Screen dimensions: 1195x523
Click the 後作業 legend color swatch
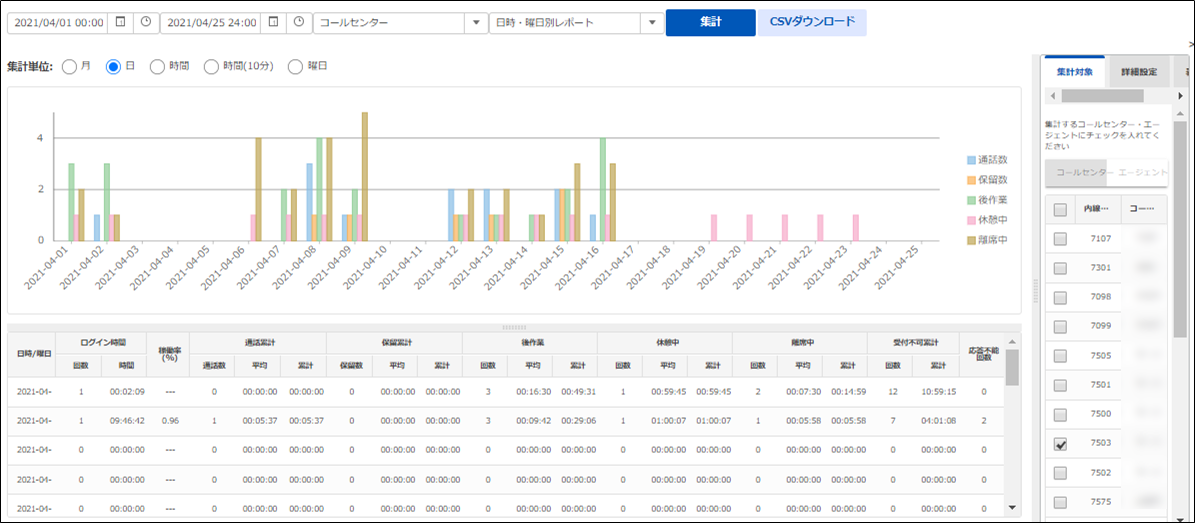(970, 200)
